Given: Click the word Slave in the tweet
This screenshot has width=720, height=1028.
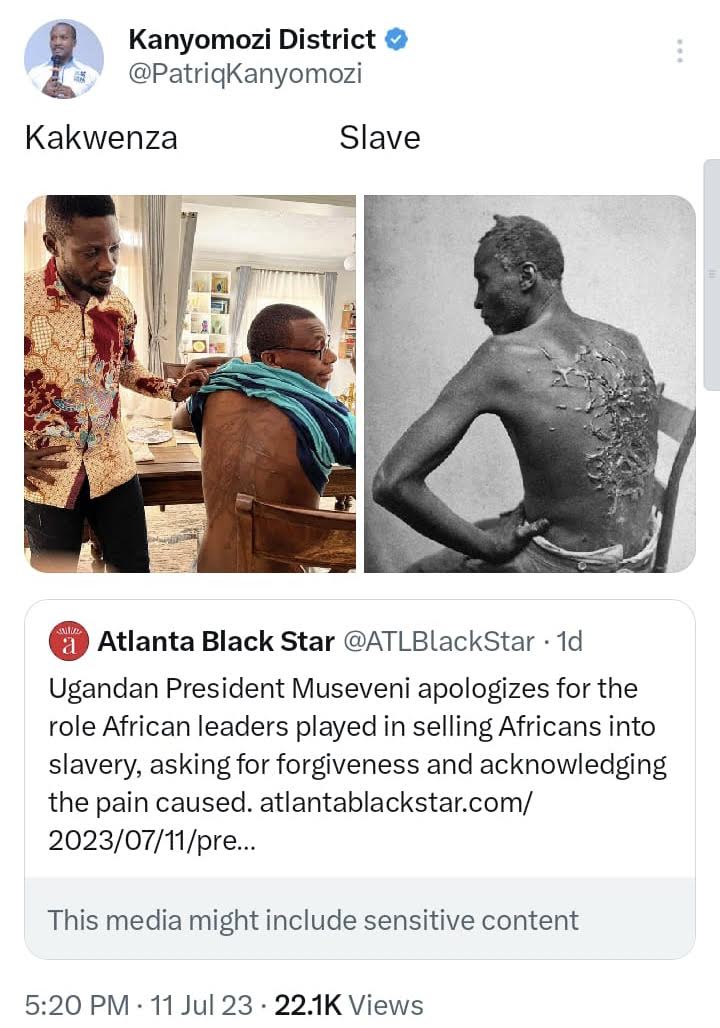Looking at the screenshot, I should [x=380, y=138].
